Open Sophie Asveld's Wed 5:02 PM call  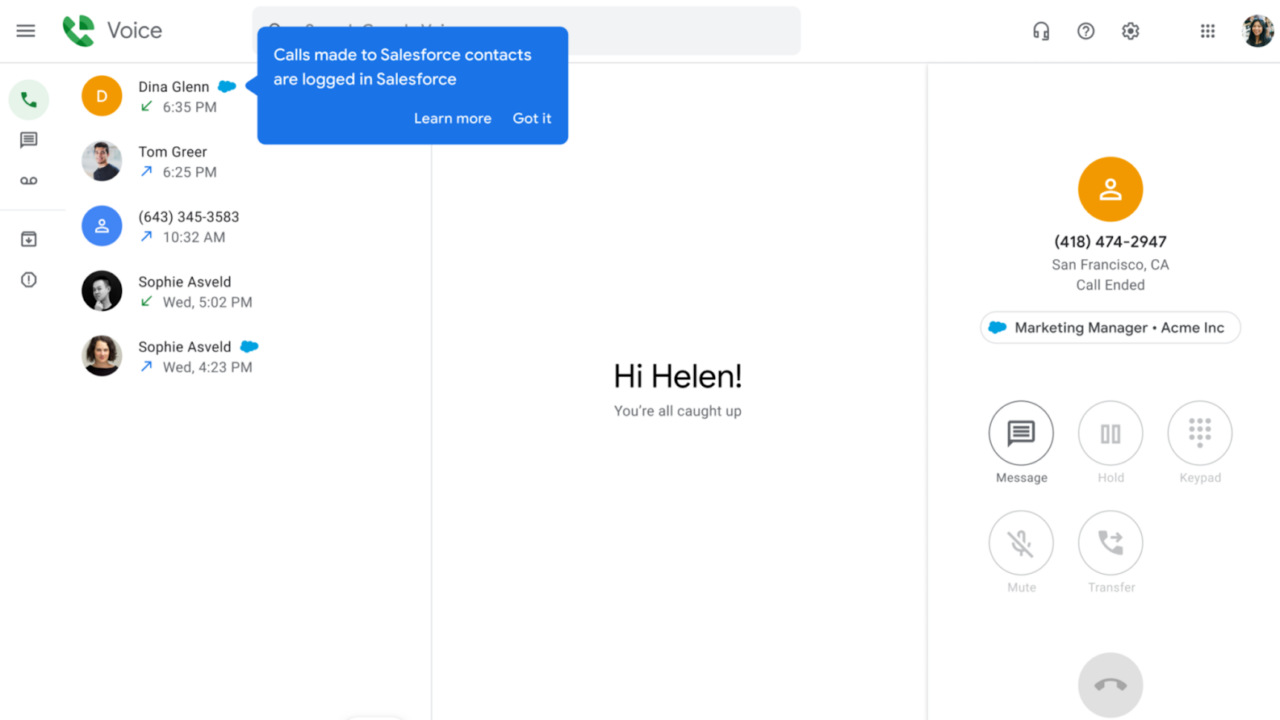pos(247,292)
